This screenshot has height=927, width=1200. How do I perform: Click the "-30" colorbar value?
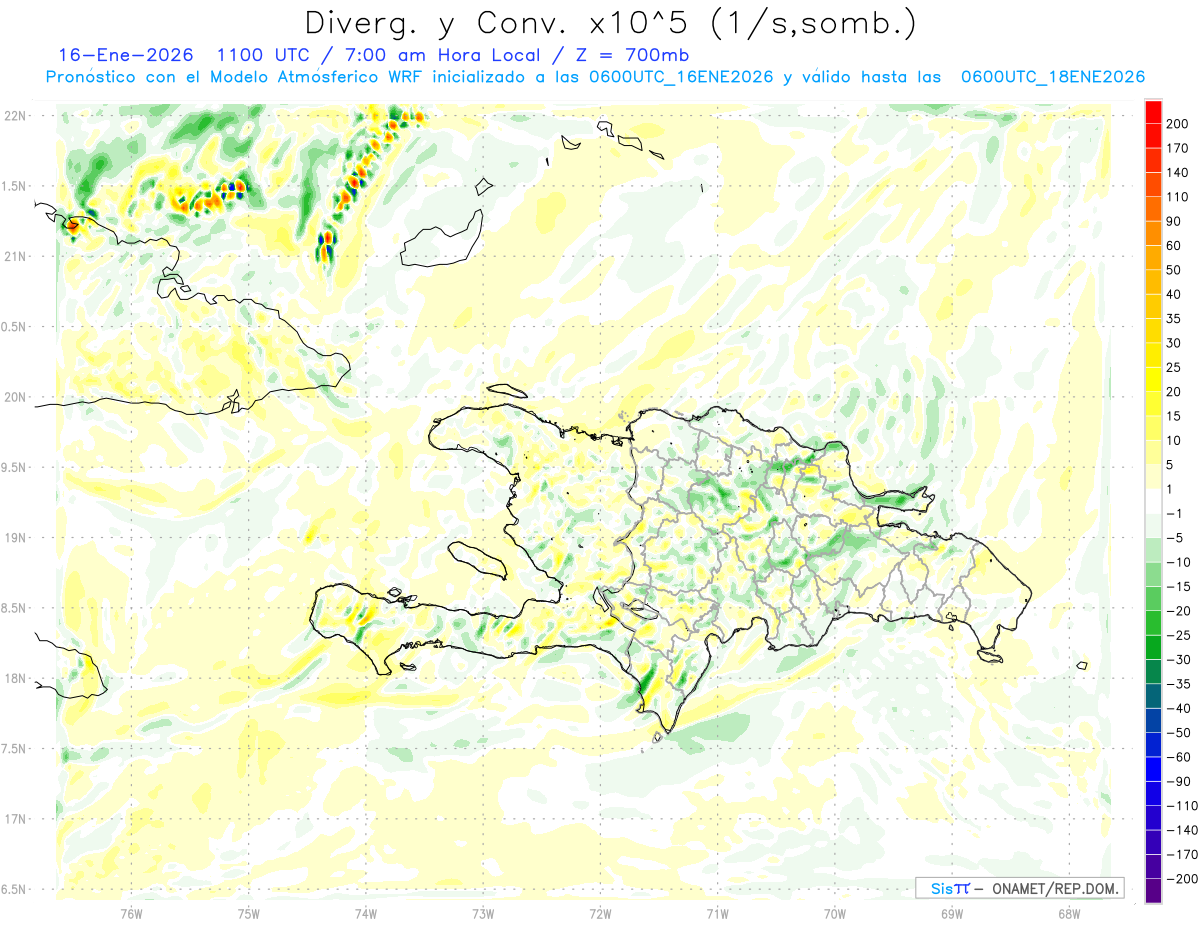coord(1178,659)
